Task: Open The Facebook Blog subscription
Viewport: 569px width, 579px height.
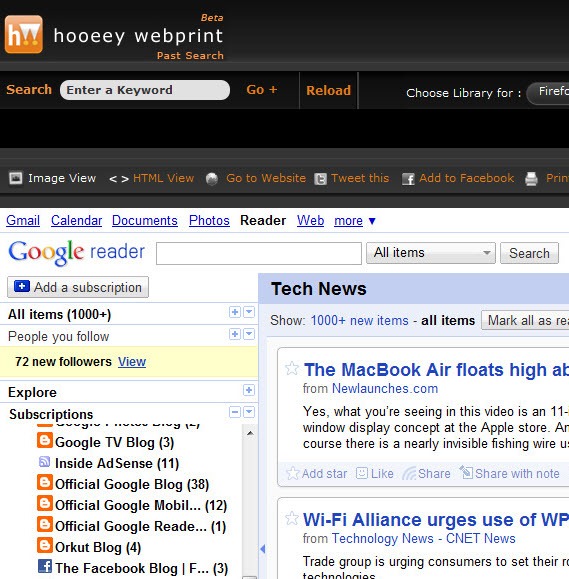Action: point(141,569)
